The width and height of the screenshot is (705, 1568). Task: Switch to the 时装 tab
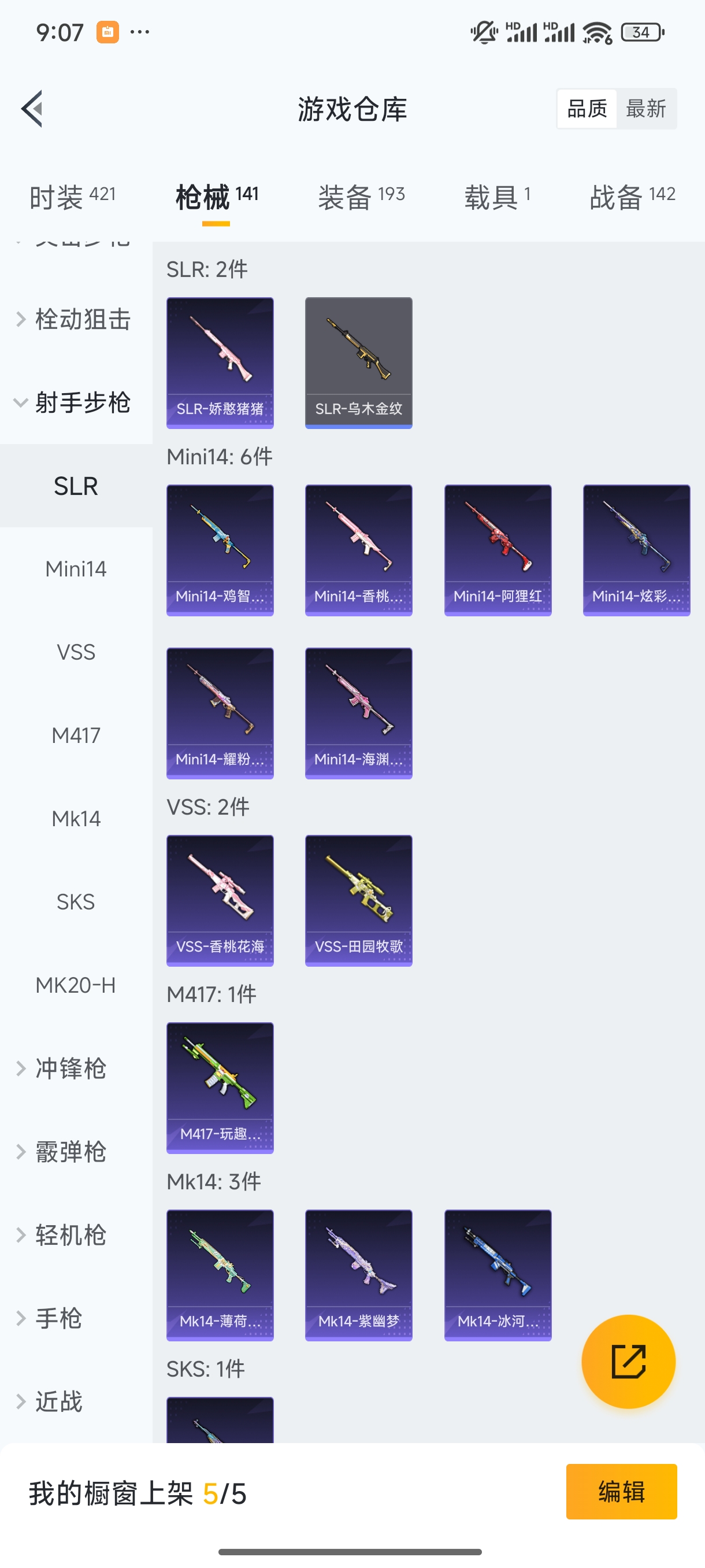pyautogui.click(x=72, y=197)
